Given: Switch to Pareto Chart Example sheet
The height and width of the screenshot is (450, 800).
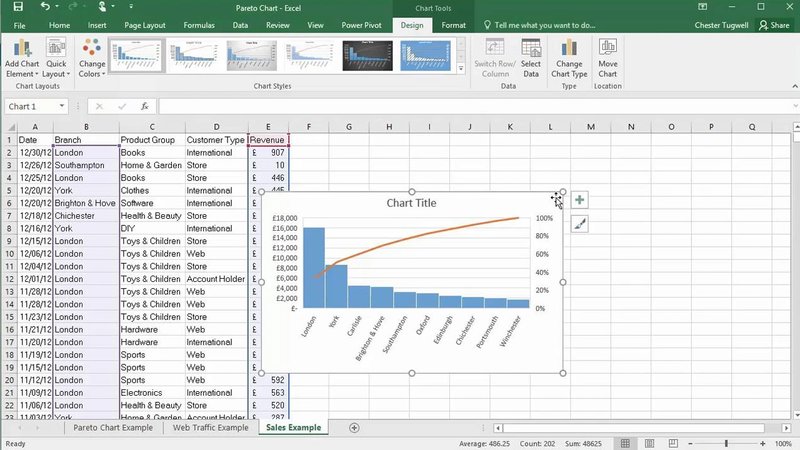Looking at the screenshot, I should point(115,428).
